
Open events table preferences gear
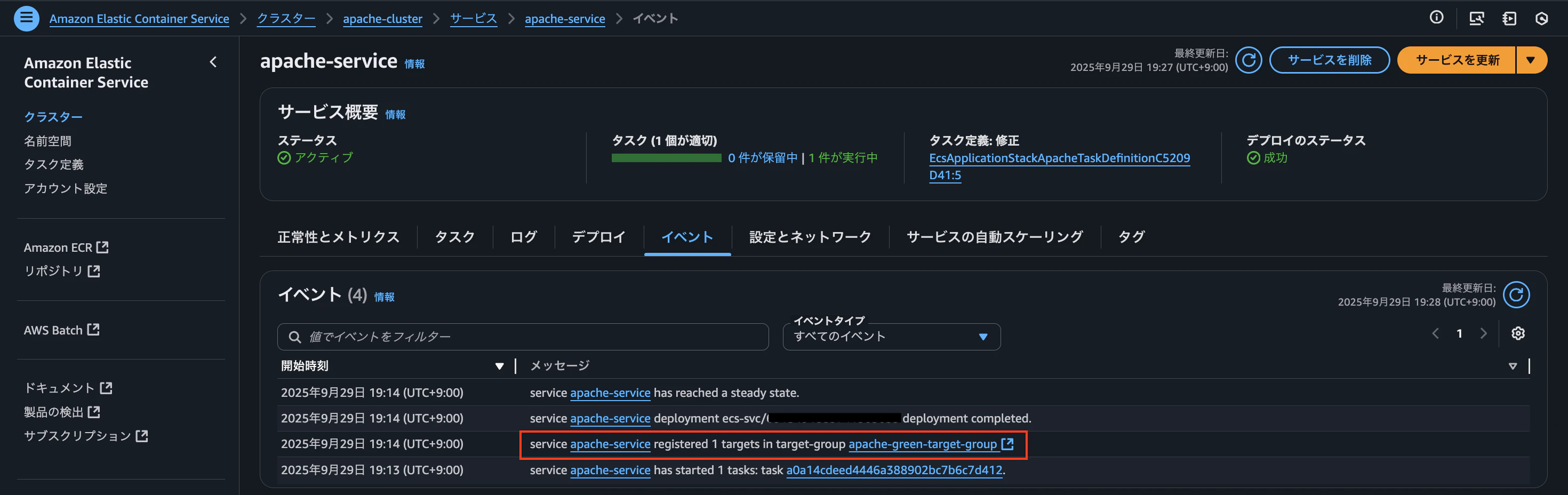(1518, 333)
